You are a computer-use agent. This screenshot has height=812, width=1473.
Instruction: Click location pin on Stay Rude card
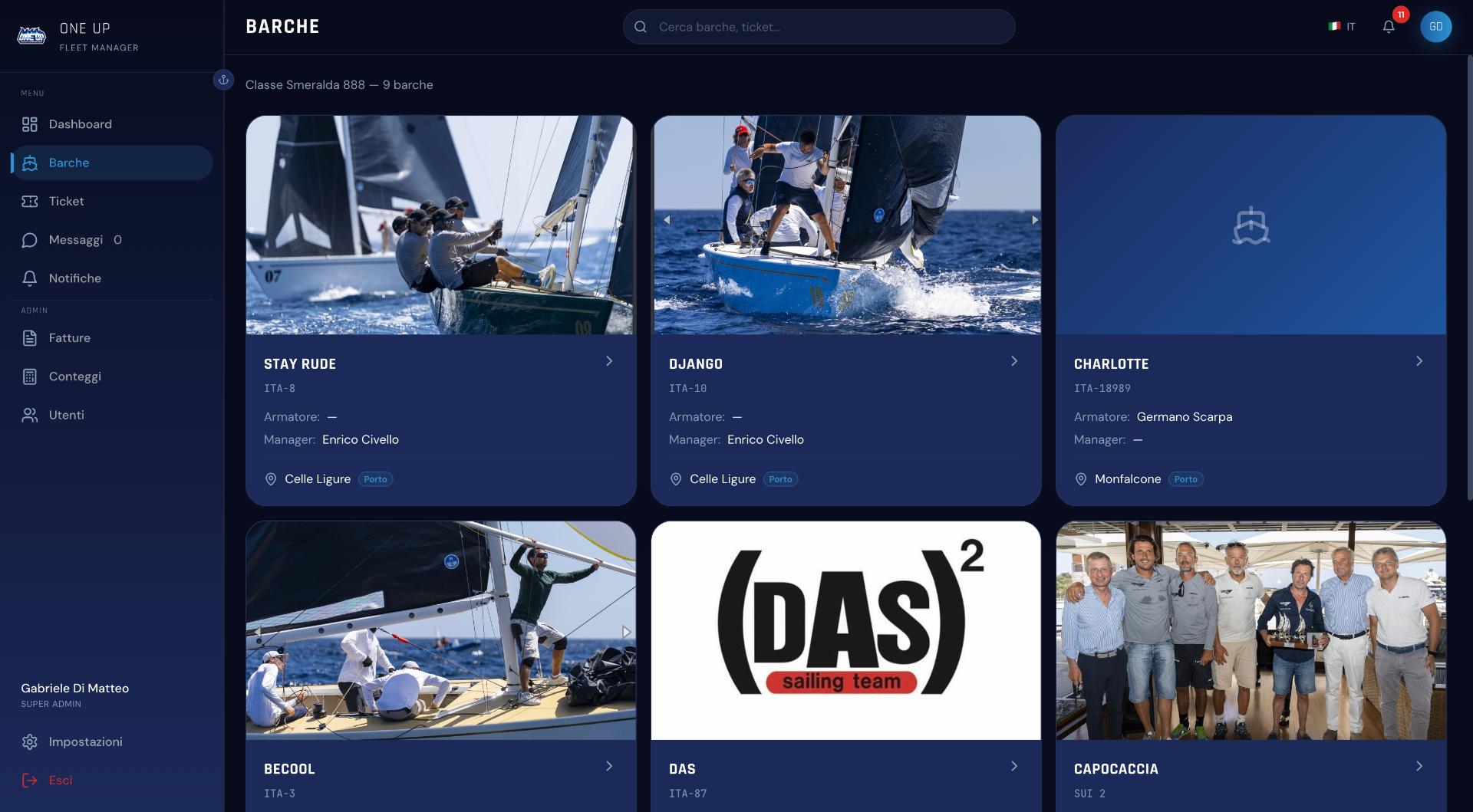271,479
